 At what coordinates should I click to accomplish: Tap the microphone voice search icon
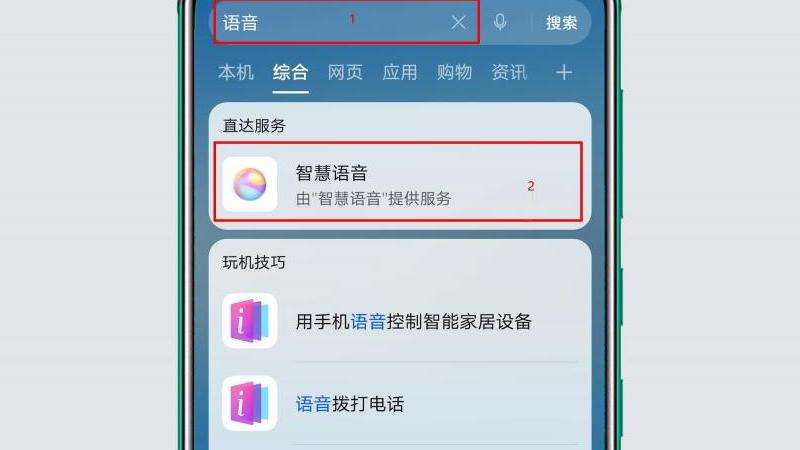[x=500, y=22]
